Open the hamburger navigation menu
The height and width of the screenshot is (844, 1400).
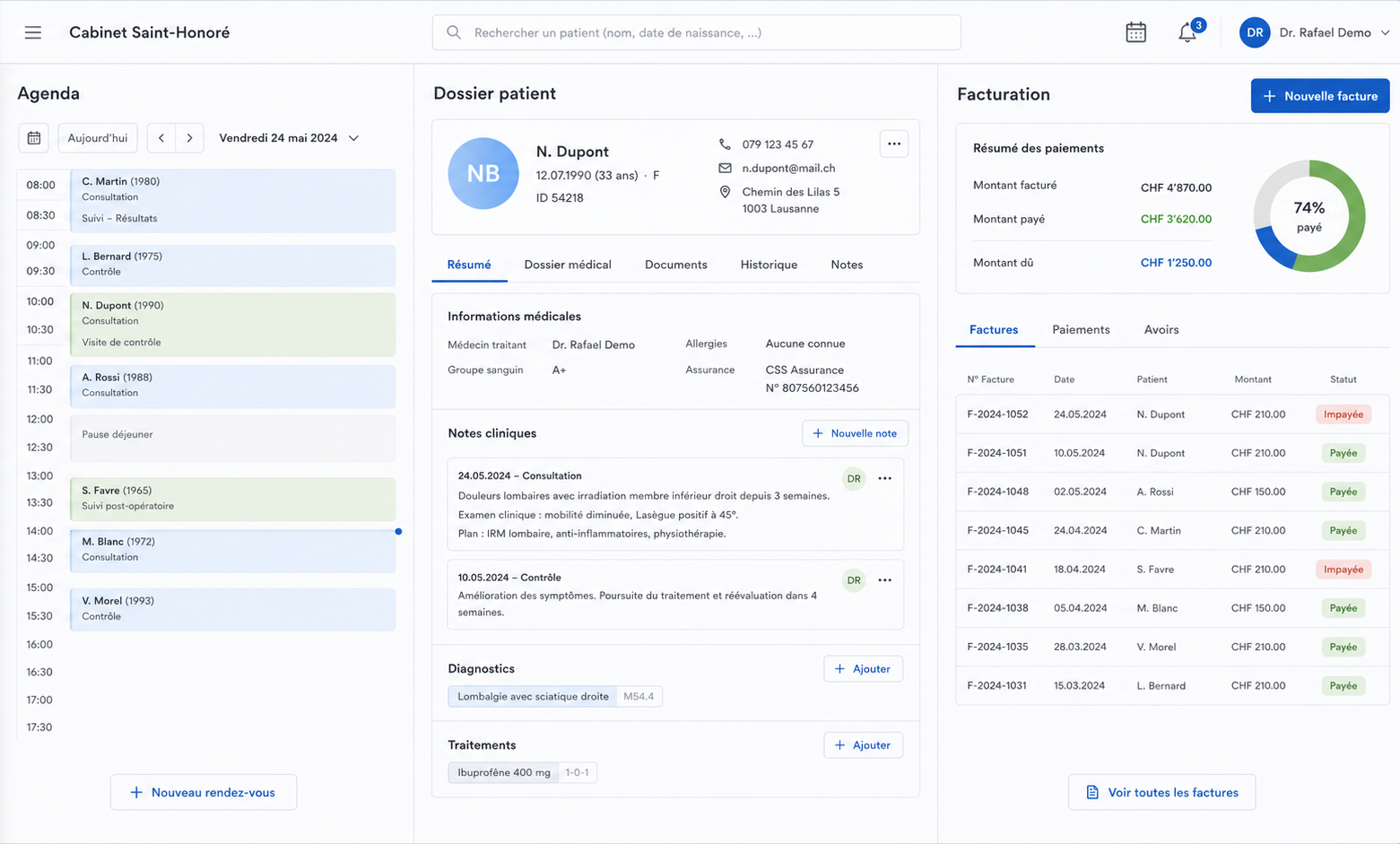pos(33,32)
